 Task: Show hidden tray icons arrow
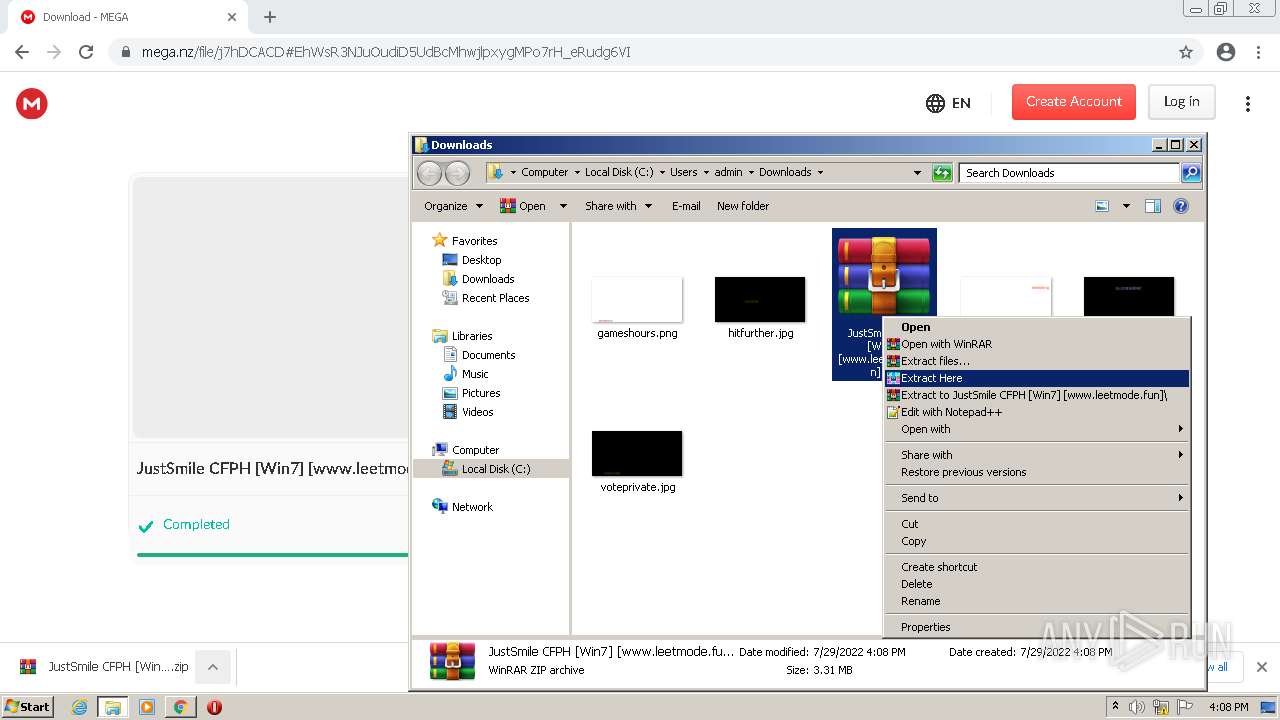click(1115, 707)
